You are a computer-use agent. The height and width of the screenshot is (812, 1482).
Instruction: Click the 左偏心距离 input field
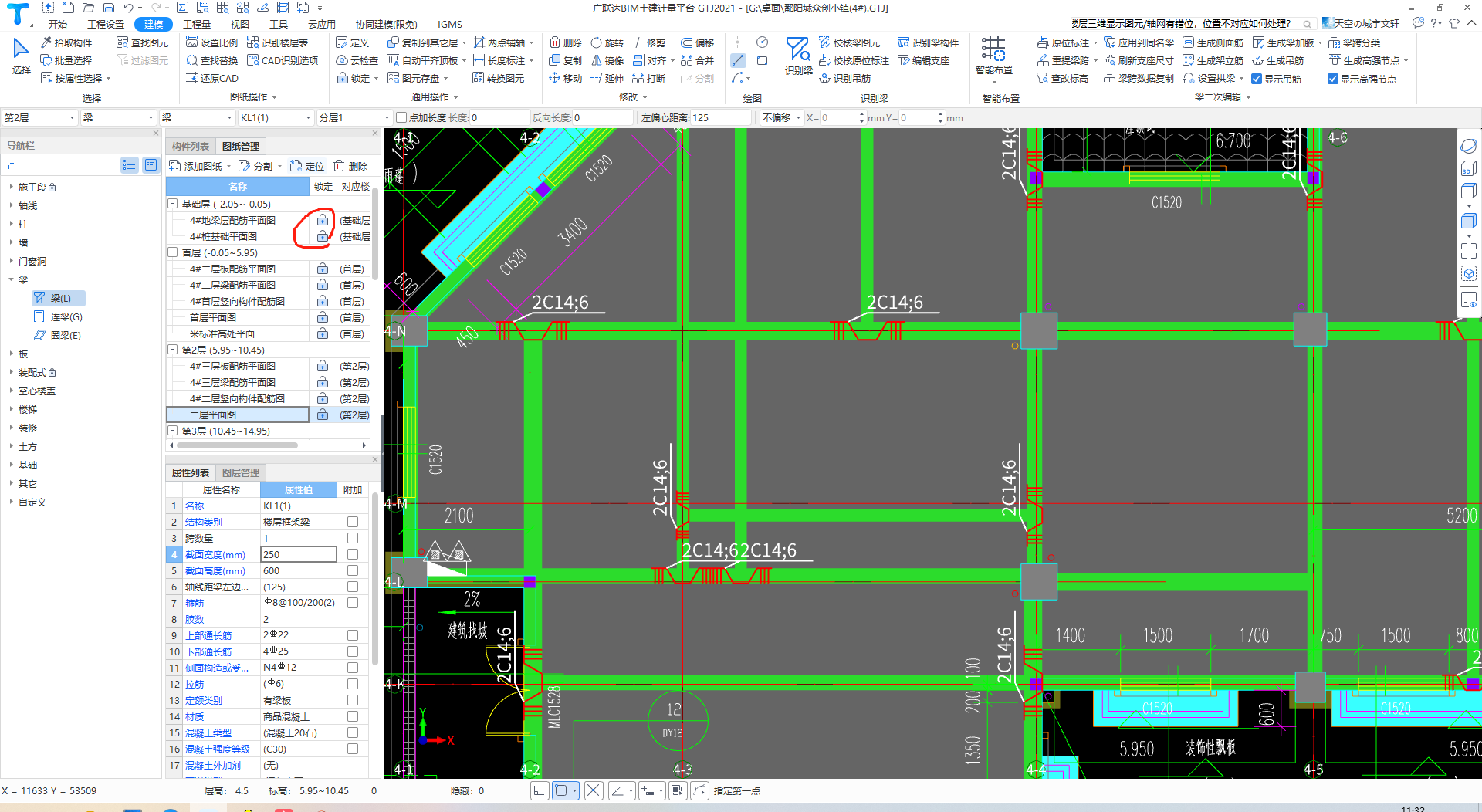click(721, 117)
